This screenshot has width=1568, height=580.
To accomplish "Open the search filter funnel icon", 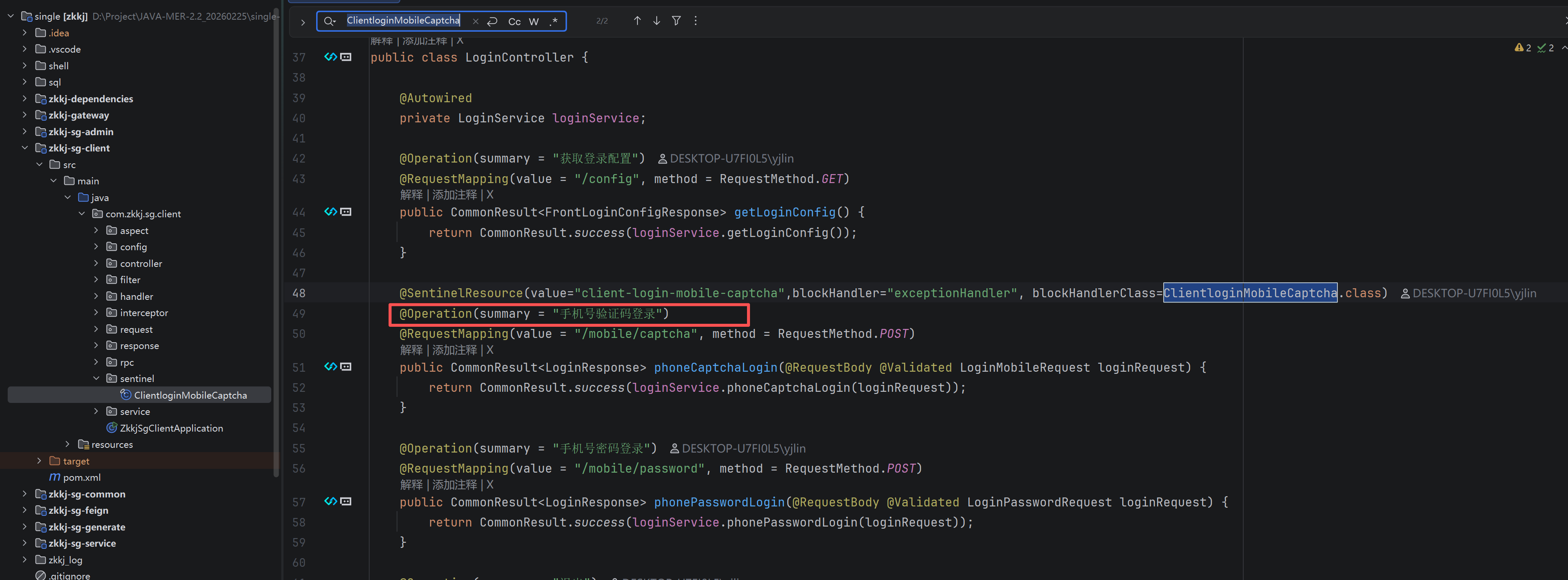I will 676,21.
